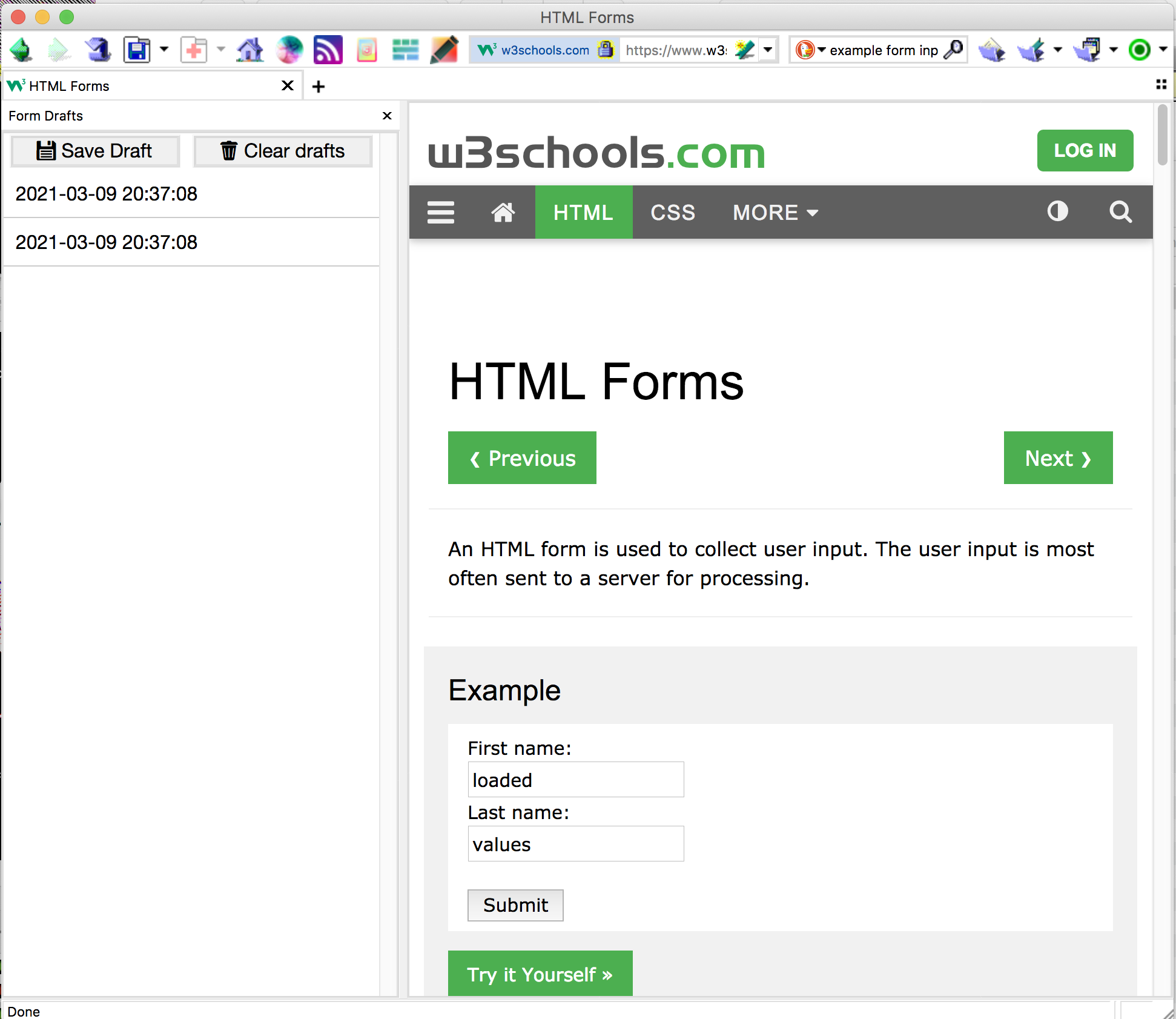Viewport: 1176px width, 1019px height.
Task: Toggle dark mode contrast icon in navbar
Action: 1058,211
